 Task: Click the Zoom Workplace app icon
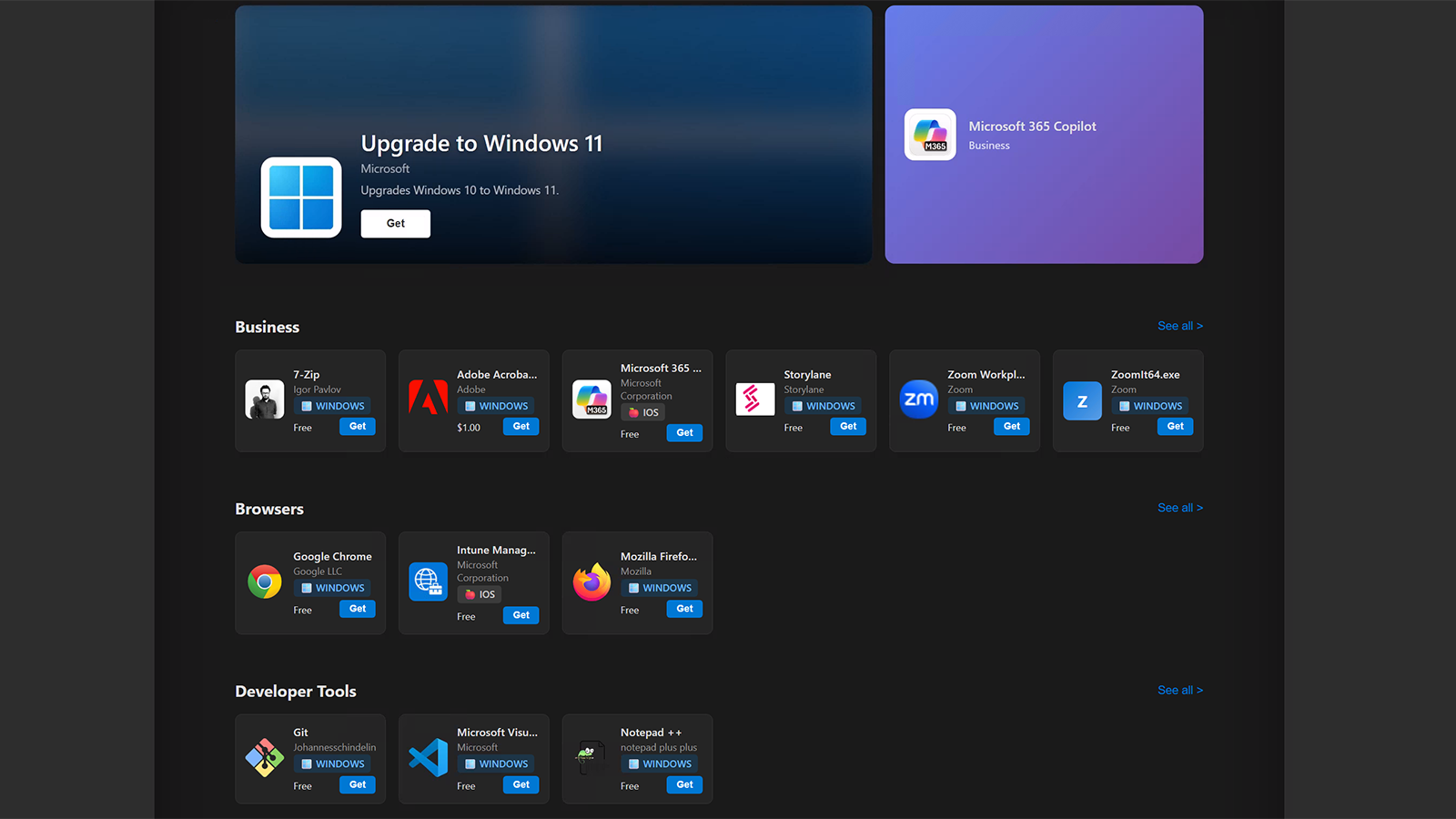pyautogui.click(x=919, y=399)
